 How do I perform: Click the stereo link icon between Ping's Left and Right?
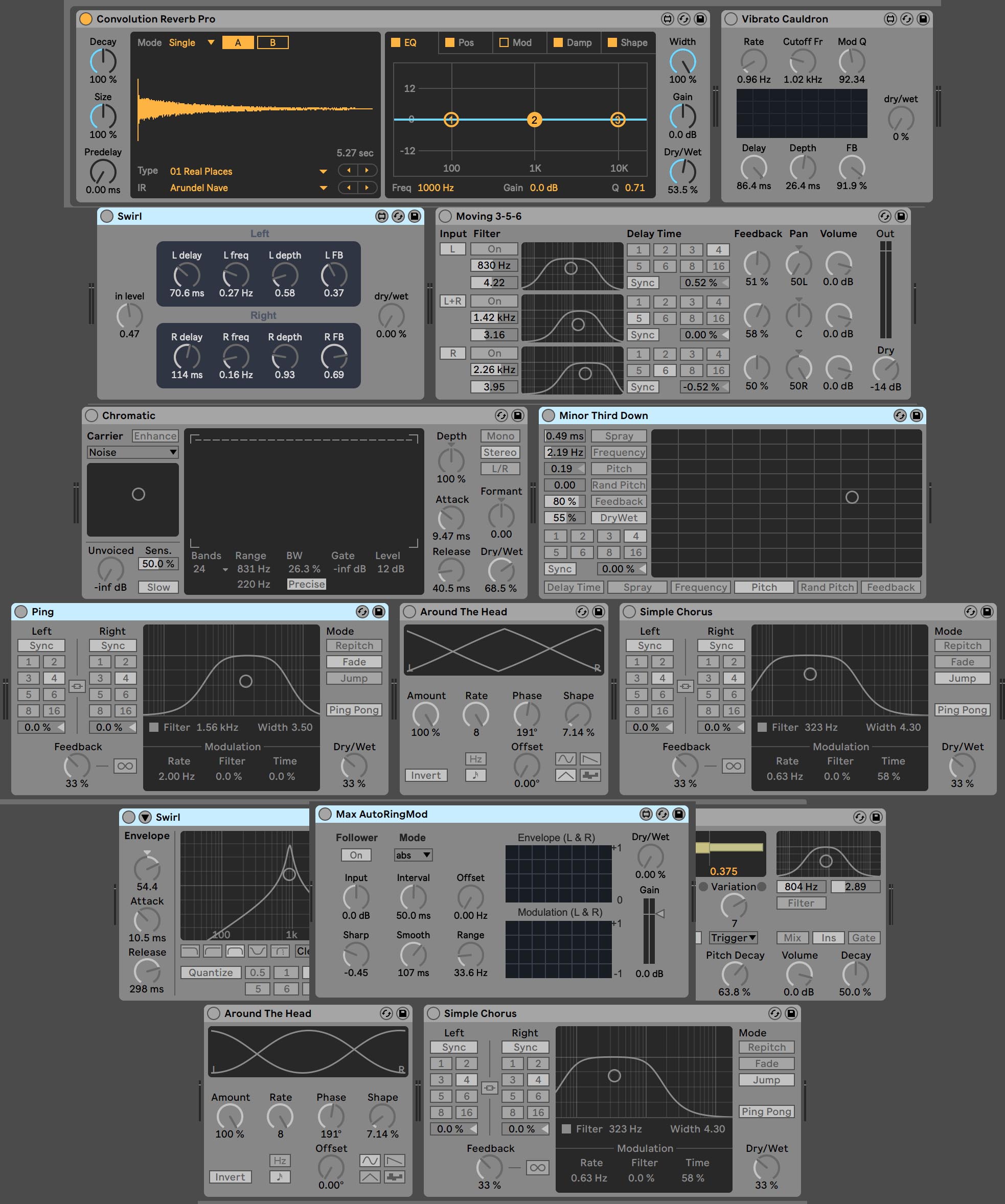(x=77, y=686)
